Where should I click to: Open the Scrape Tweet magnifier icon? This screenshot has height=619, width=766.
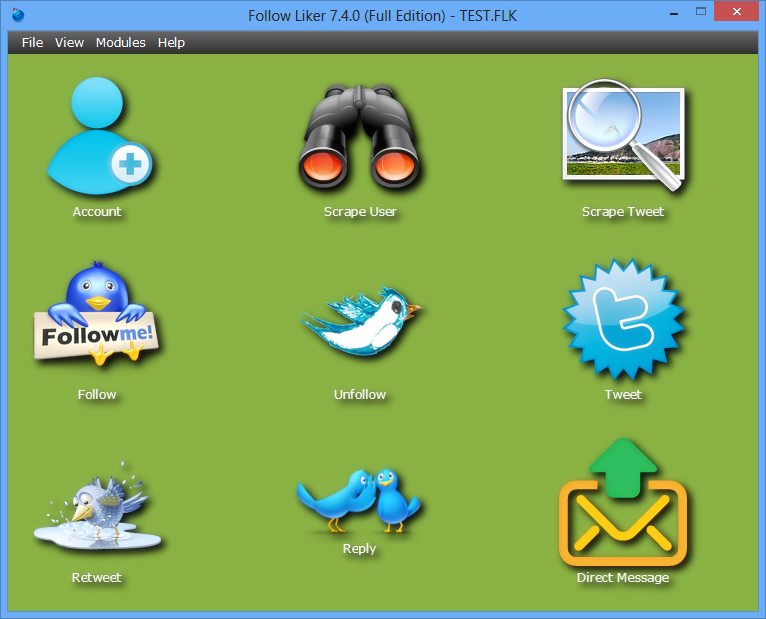623,134
